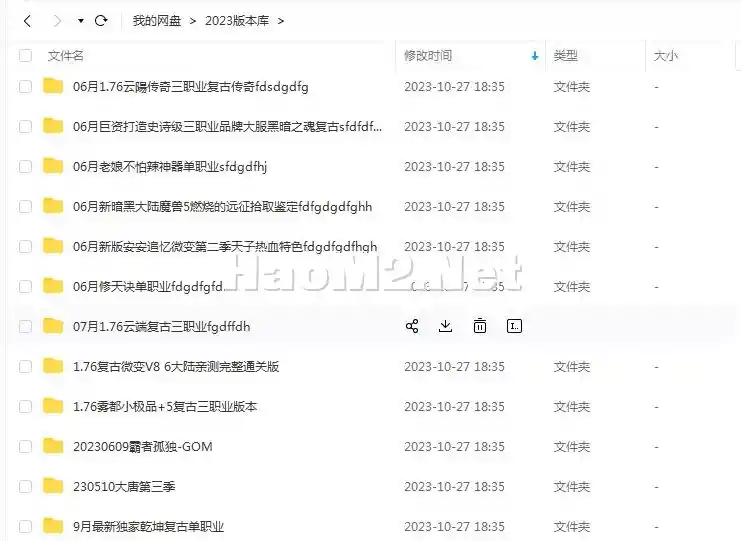The height and width of the screenshot is (541, 741).
Task: Check the box for 06月老娘不怕辣神器单职业
Action: (x=26, y=166)
